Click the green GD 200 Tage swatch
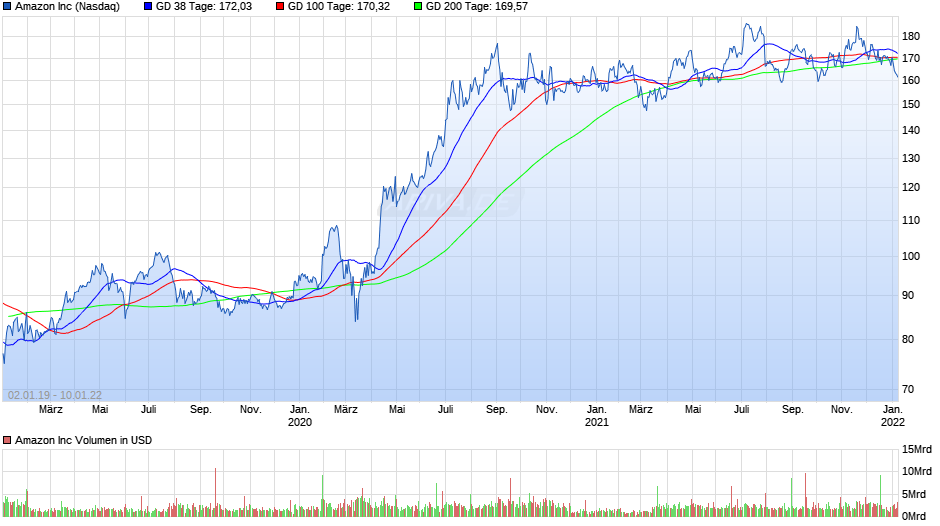The height and width of the screenshot is (526, 940). [x=418, y=7]
